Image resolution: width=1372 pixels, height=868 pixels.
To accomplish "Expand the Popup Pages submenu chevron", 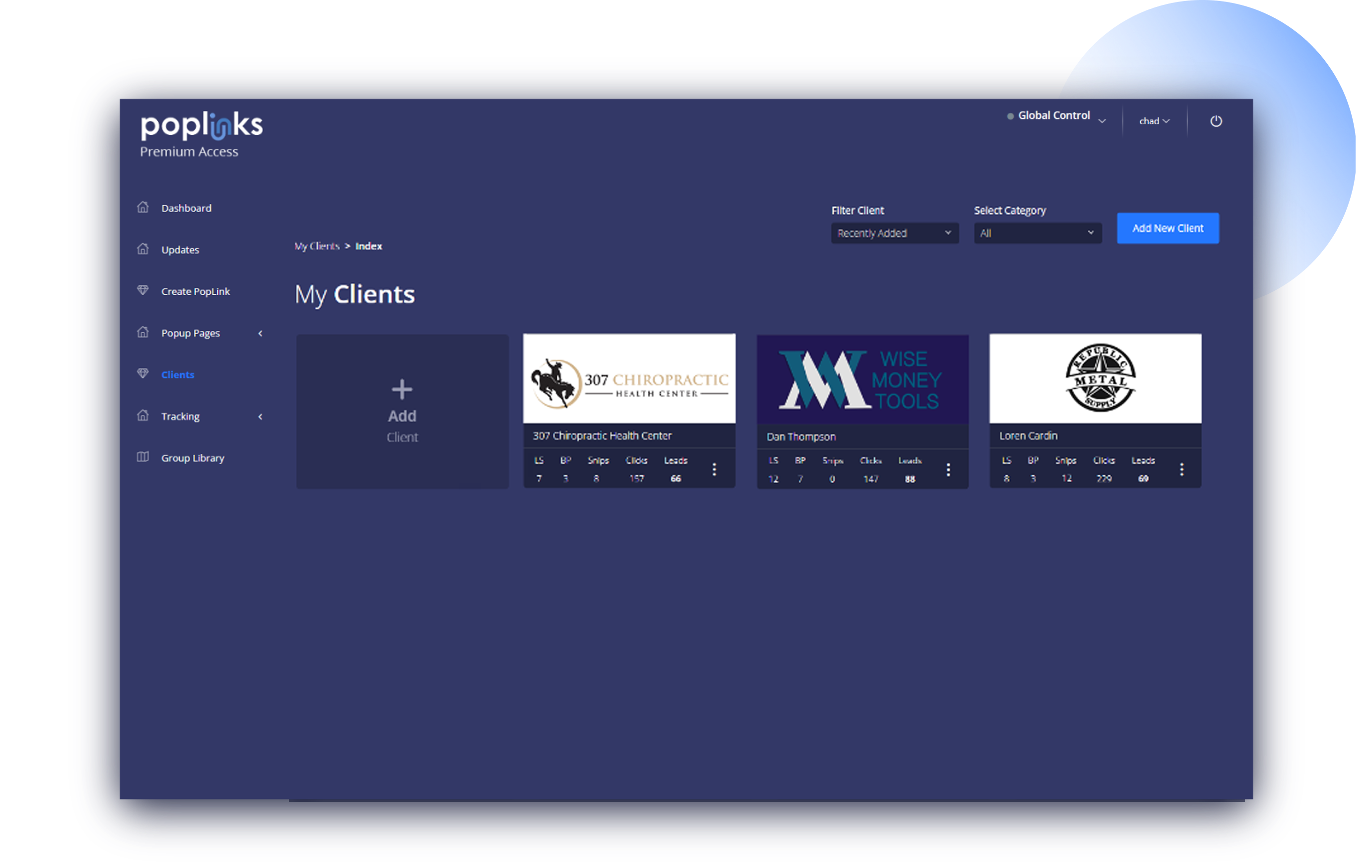I will 260,334.
